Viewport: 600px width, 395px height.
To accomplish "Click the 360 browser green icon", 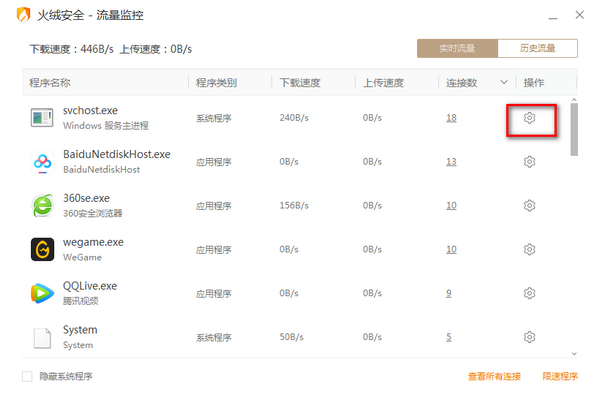I will (x=42, y=206).
